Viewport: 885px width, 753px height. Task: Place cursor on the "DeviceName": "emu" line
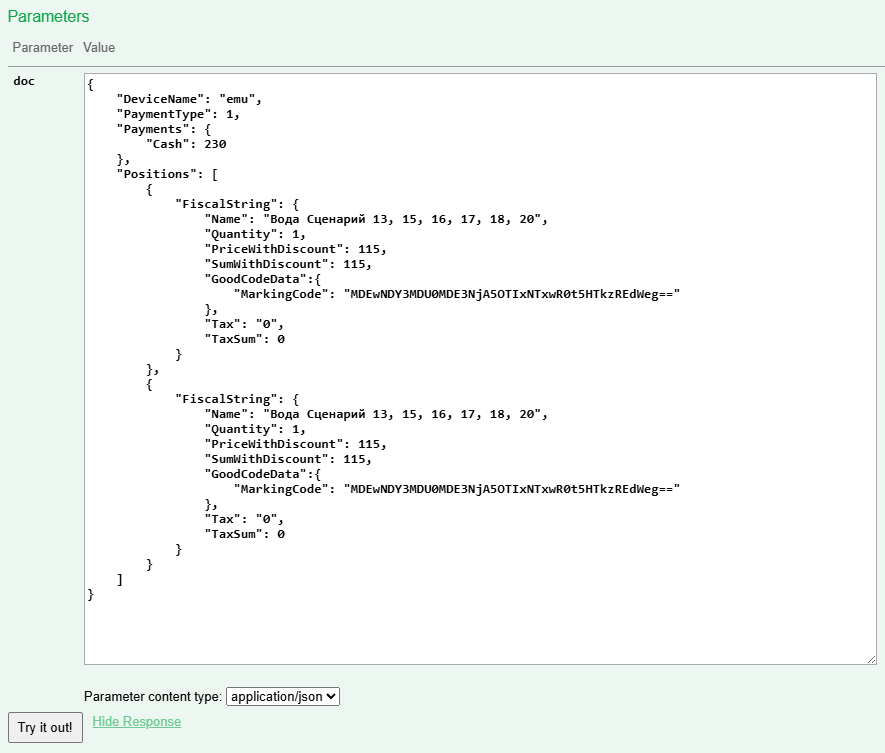click(x=189, y=99)
